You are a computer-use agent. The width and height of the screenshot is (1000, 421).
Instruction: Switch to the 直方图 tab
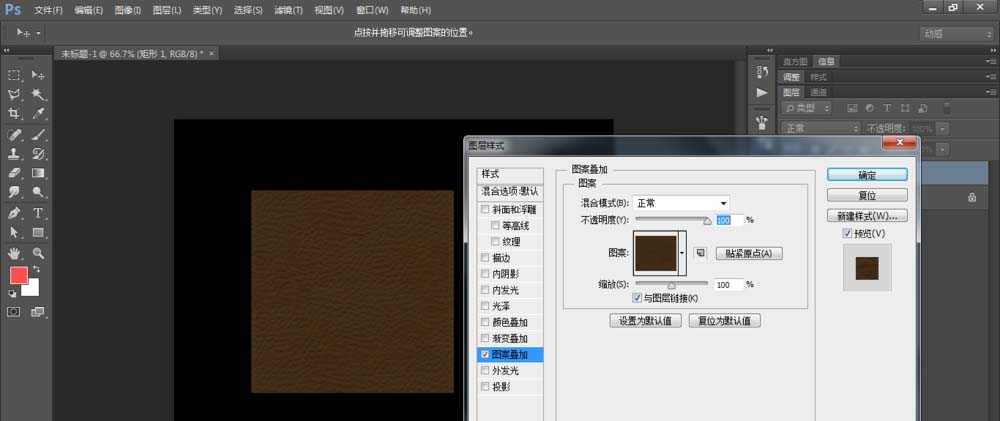click(x=795, y=62)
